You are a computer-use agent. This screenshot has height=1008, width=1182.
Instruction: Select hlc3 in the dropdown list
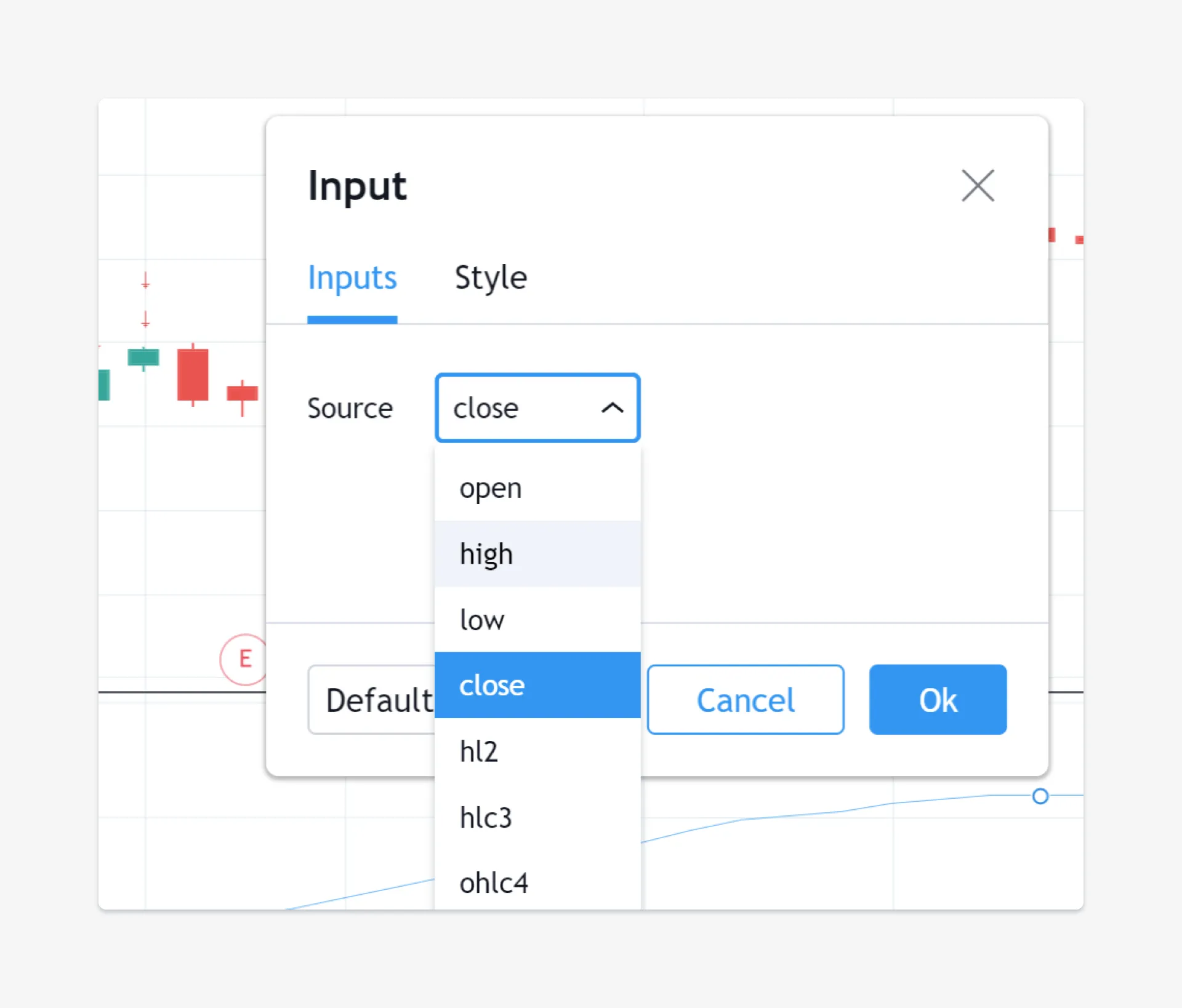point(537,817)
